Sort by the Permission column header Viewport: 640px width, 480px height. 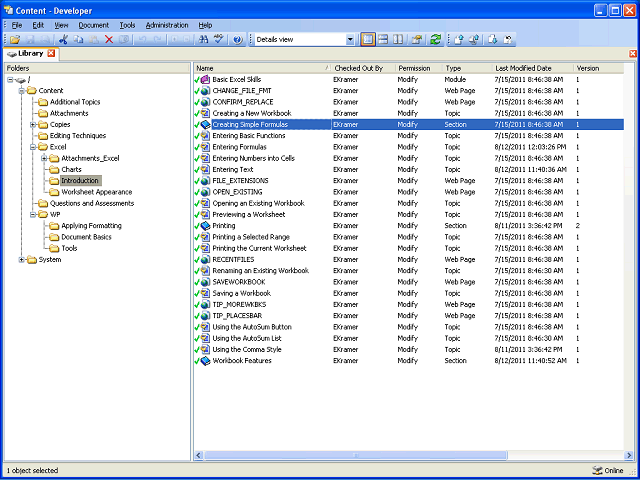pos(419,69)
